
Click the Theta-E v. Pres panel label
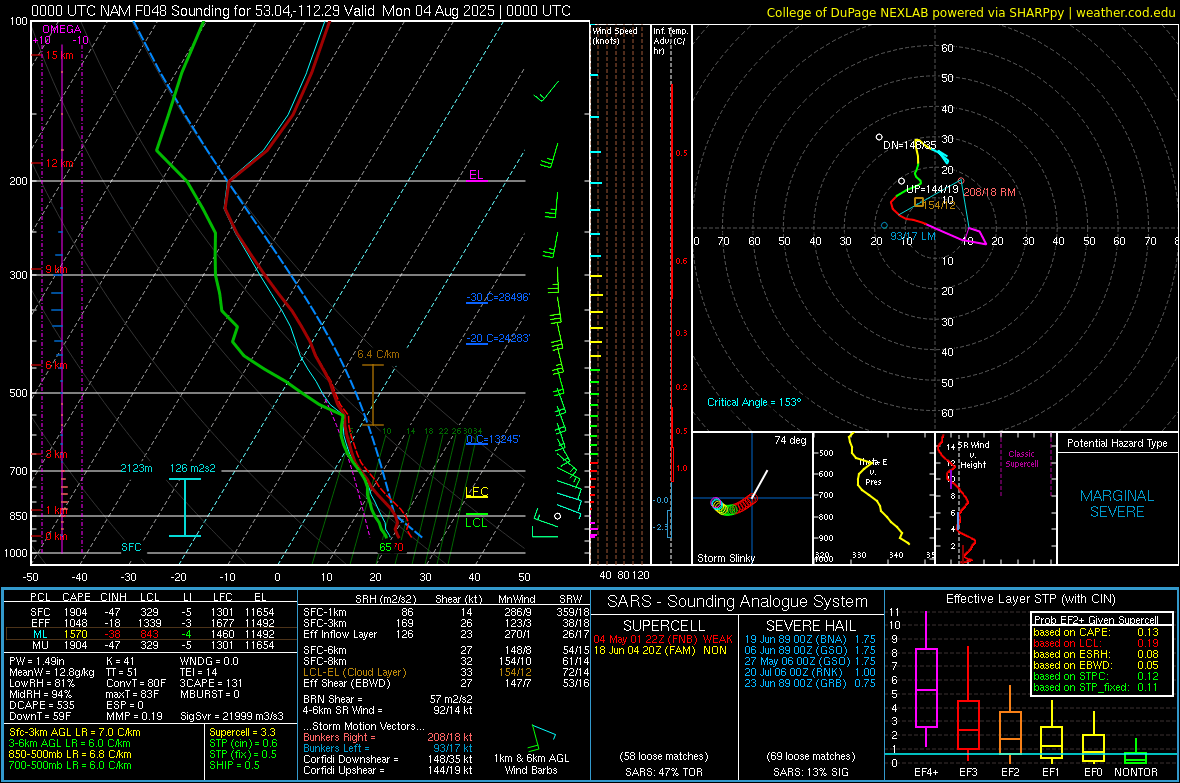pyautogui.click(x=873, y=471)
